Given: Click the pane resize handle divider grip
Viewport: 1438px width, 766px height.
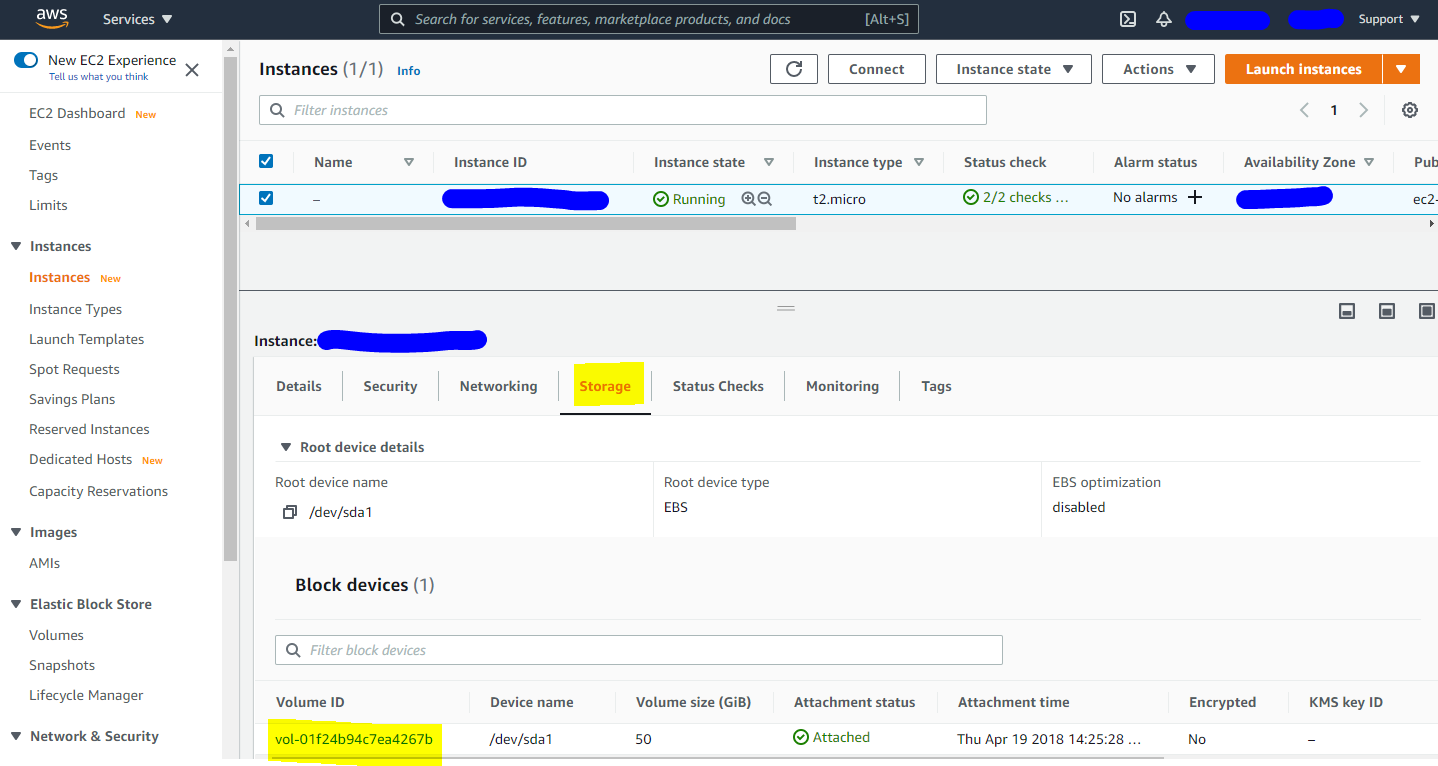Looking at the screenshot, I should pyautogui.click(x=786, y=308).
